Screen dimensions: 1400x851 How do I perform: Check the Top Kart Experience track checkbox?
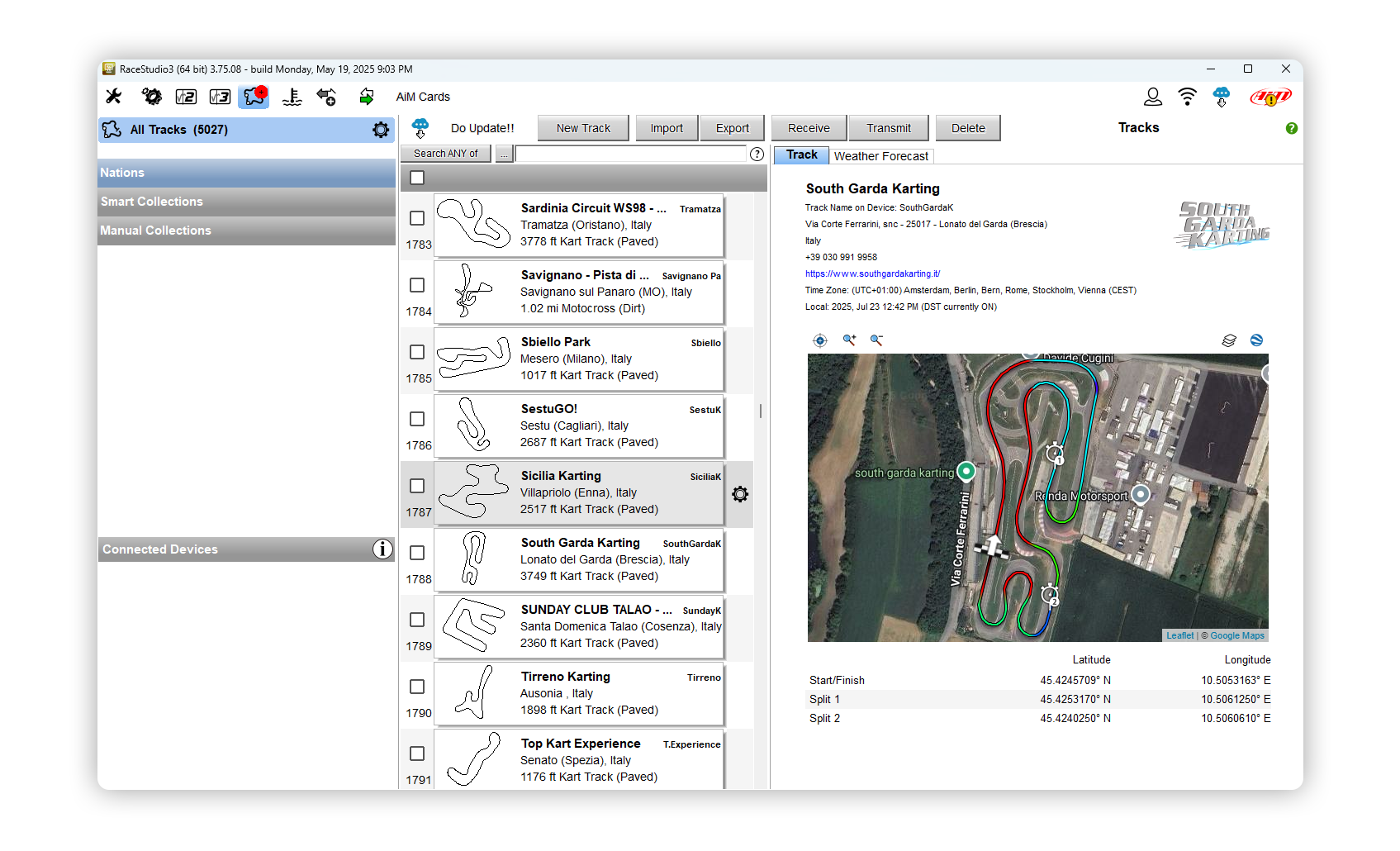417,754
